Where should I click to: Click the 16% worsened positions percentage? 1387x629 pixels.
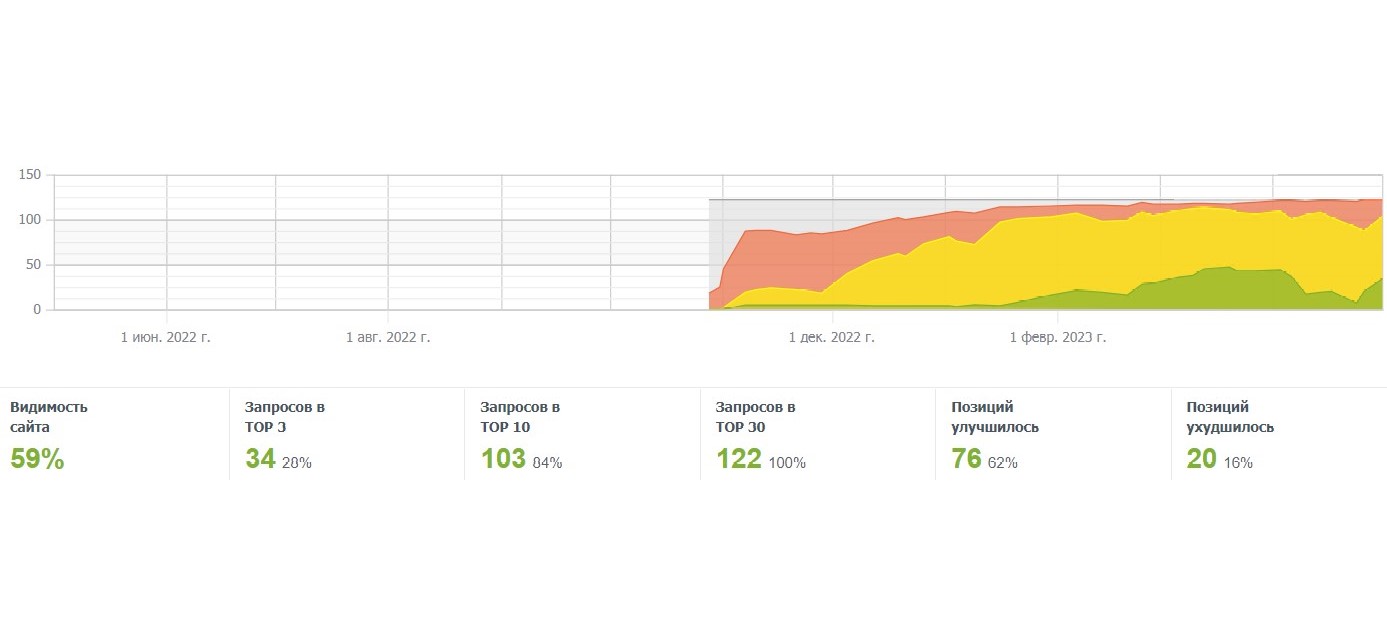coord(1238,463)
